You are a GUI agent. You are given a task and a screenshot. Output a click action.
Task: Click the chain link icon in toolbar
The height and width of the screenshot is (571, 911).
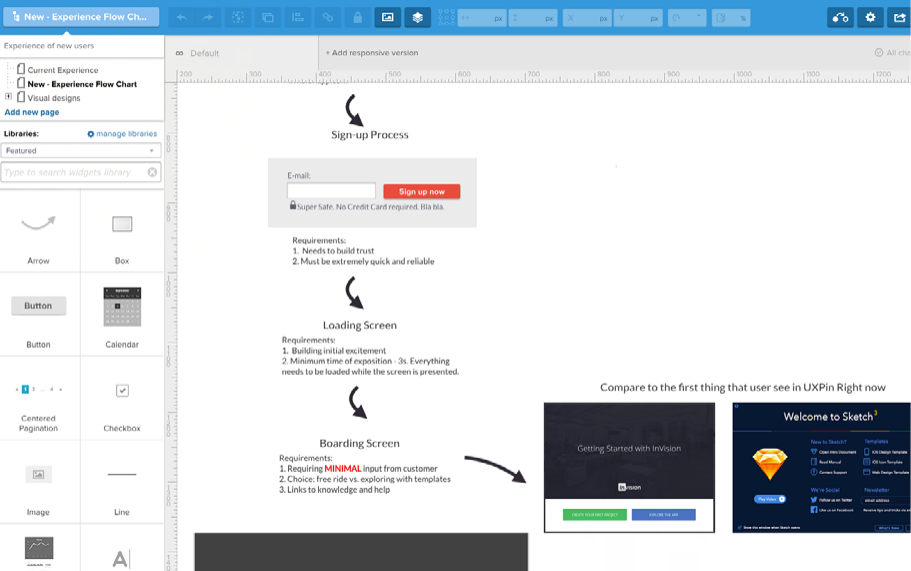[x=328, y=17]
